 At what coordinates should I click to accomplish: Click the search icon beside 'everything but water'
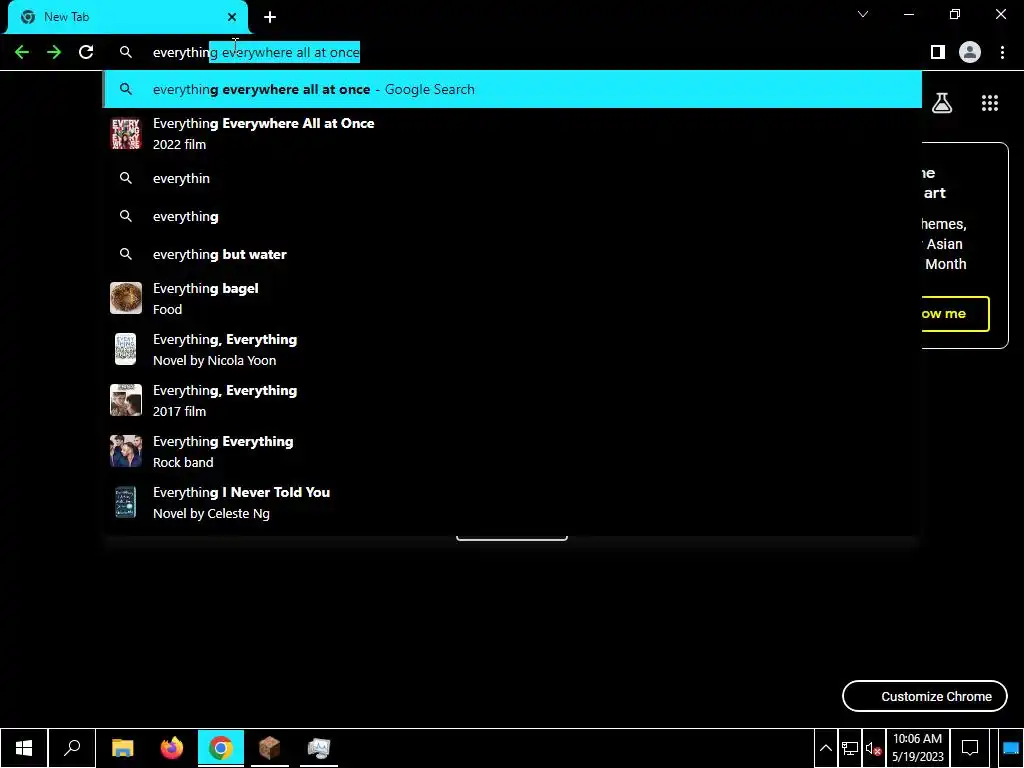click(125, 254)
